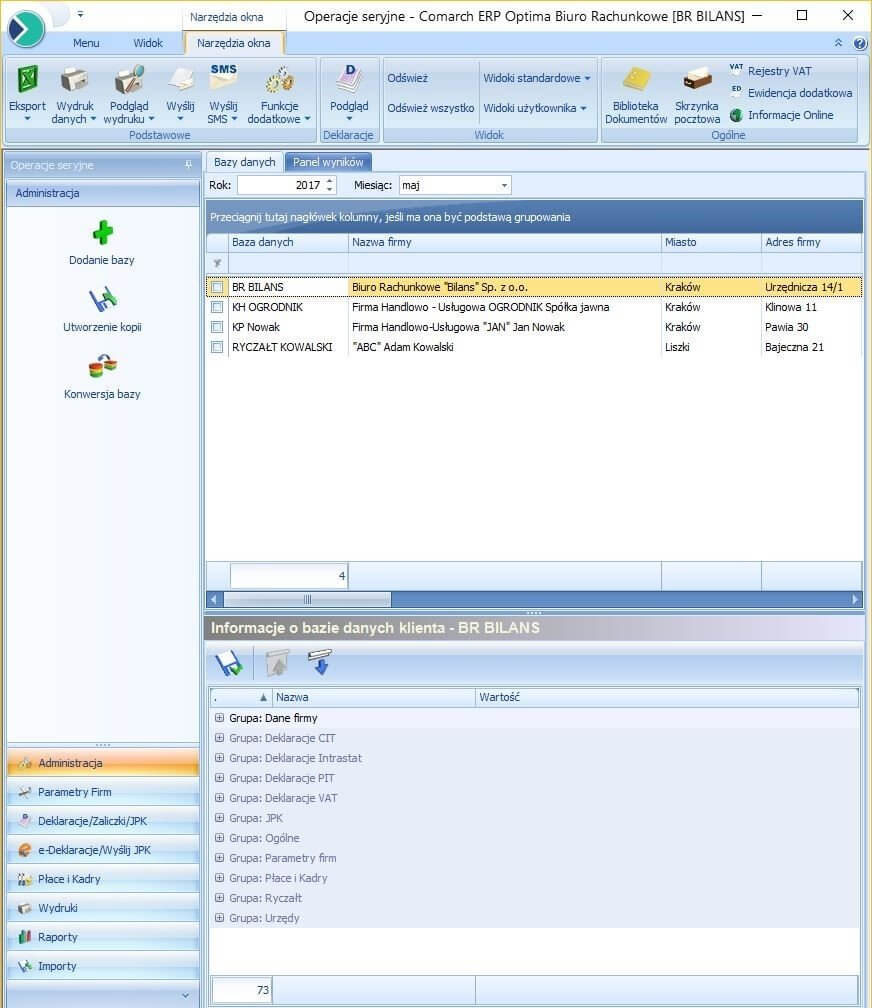Screen dimensions: 872x1008
Task: Open Rejestry VAT
Action: pos(772,71)
